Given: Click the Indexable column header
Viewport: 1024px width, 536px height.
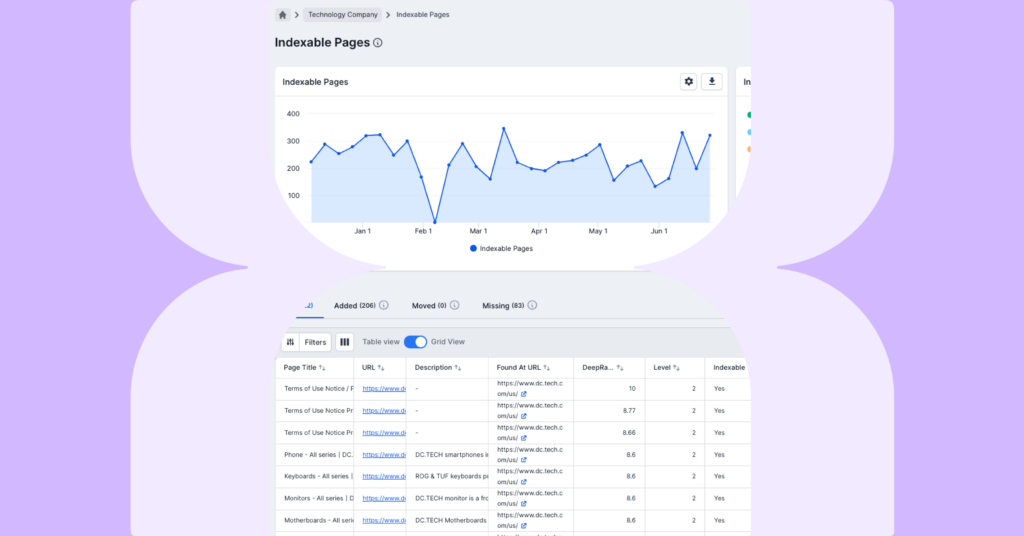Looking at the screenshot, I should pos(729,368).
